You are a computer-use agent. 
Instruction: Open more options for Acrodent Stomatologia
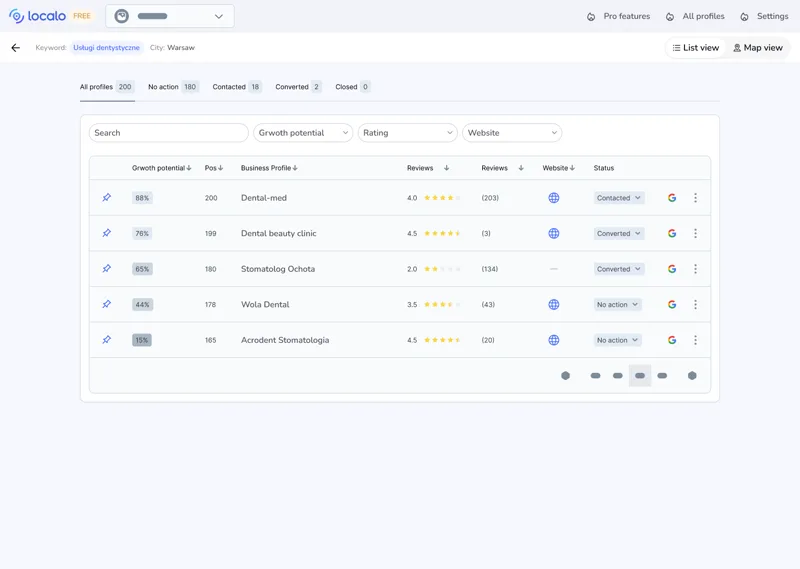click(695, 340)
